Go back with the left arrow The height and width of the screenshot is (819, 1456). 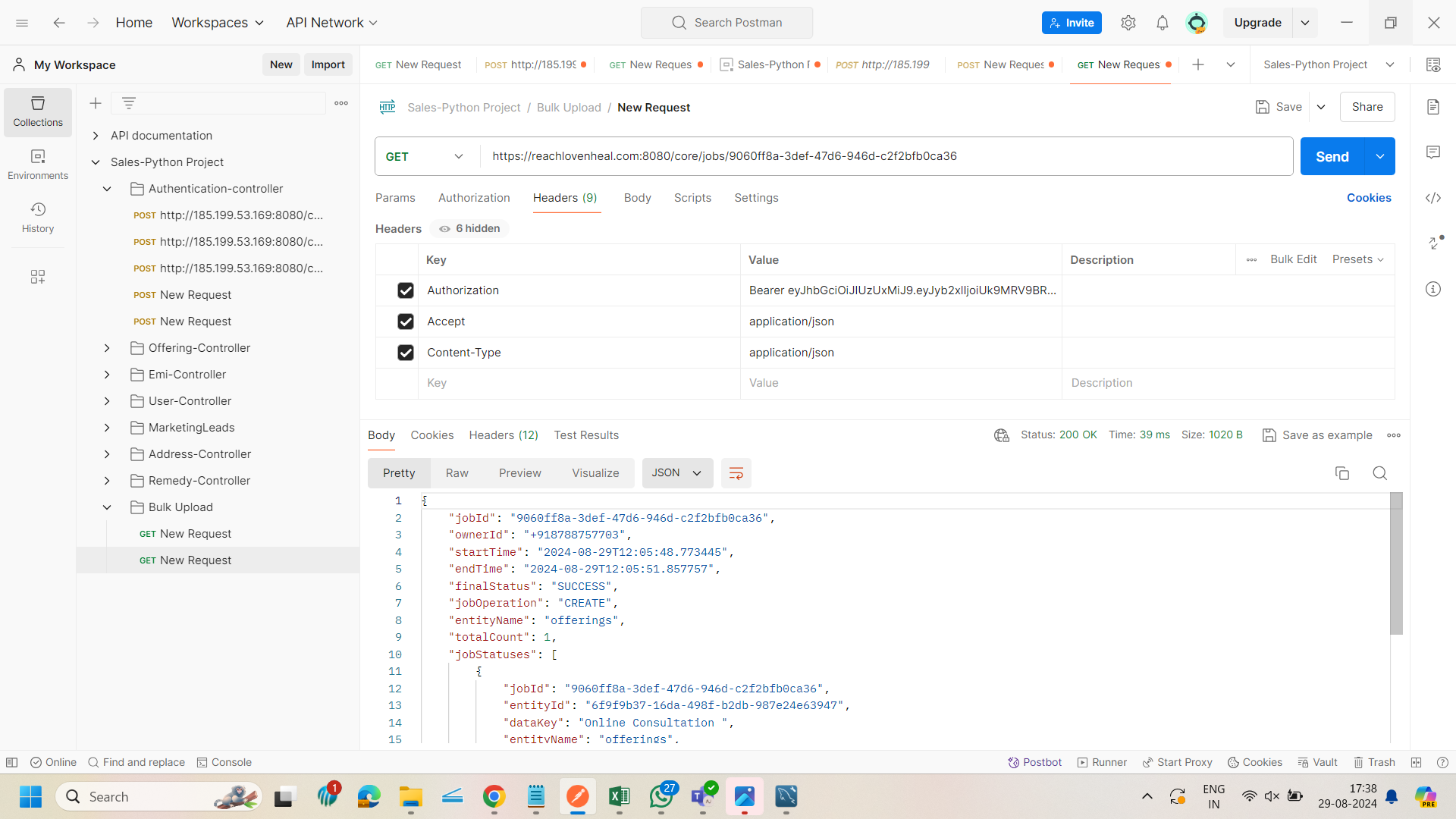coord(59,23)
